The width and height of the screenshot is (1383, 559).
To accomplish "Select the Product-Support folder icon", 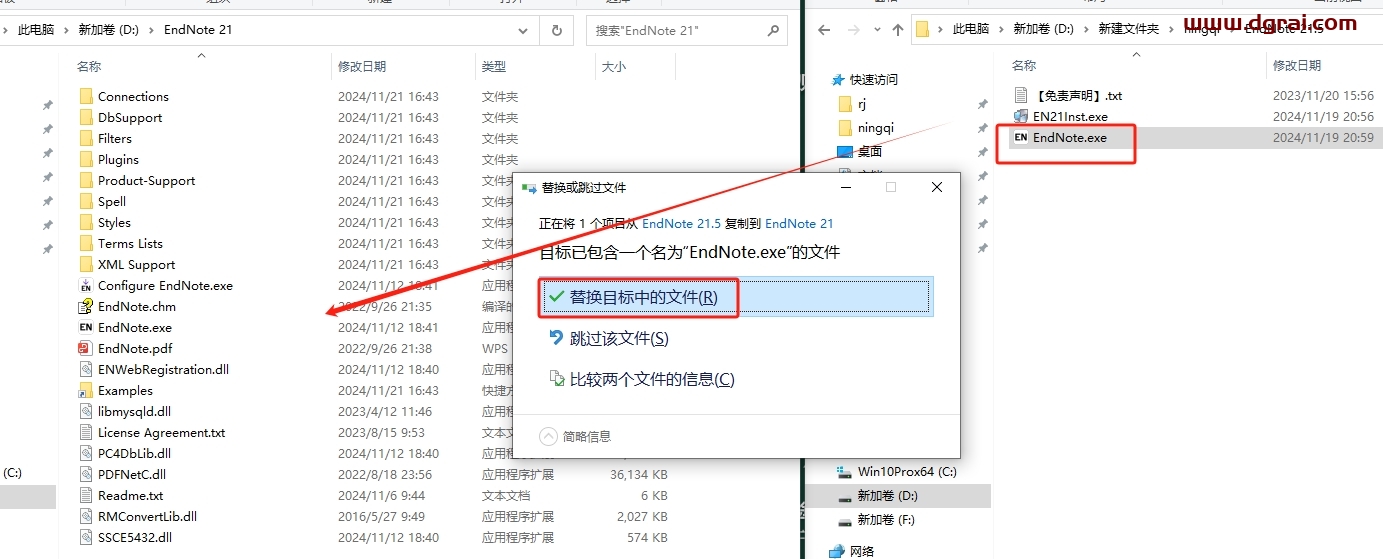I will tap(86, 181).
